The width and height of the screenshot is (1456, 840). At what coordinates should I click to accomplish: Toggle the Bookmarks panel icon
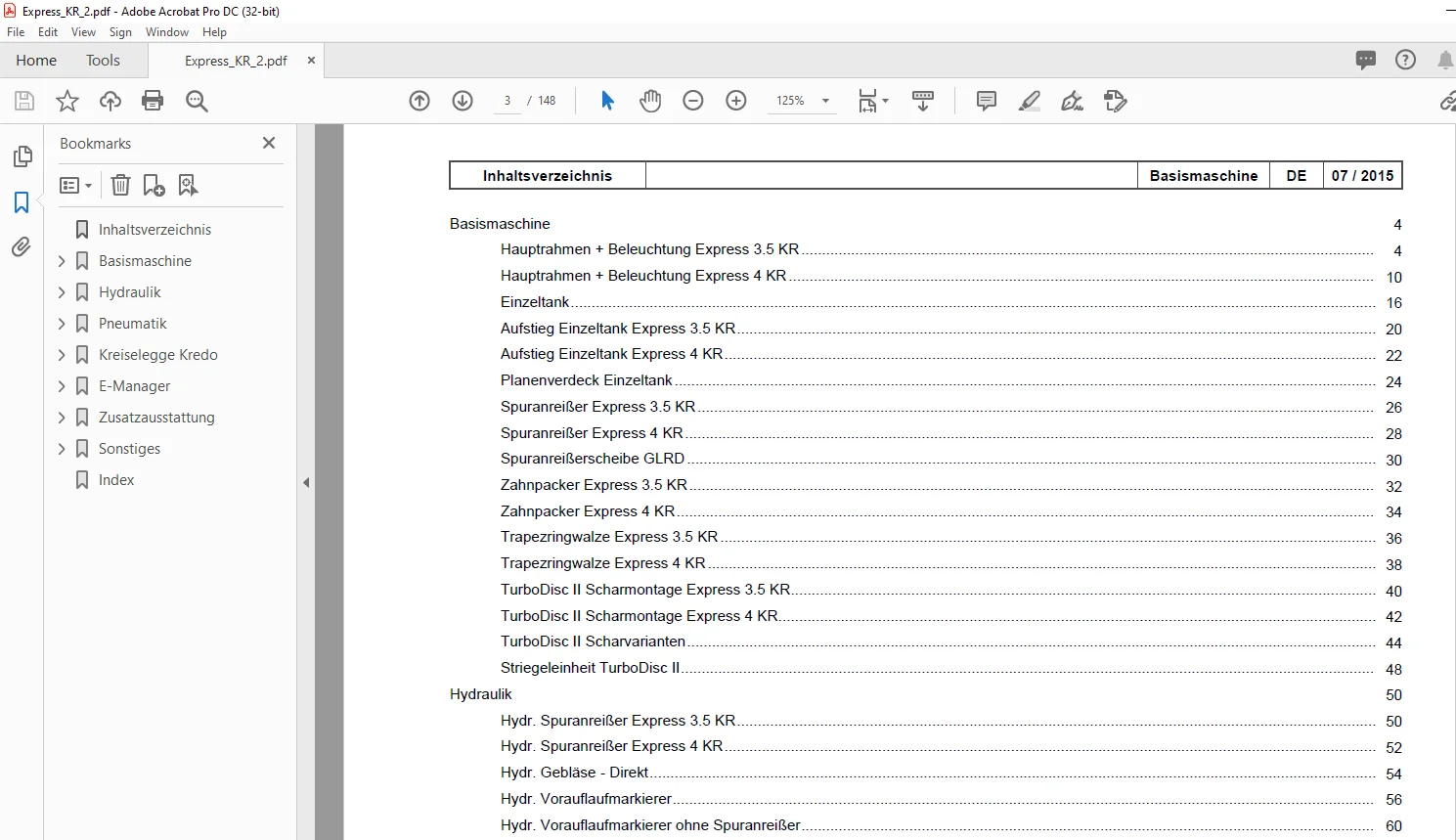tap(22, 202)
